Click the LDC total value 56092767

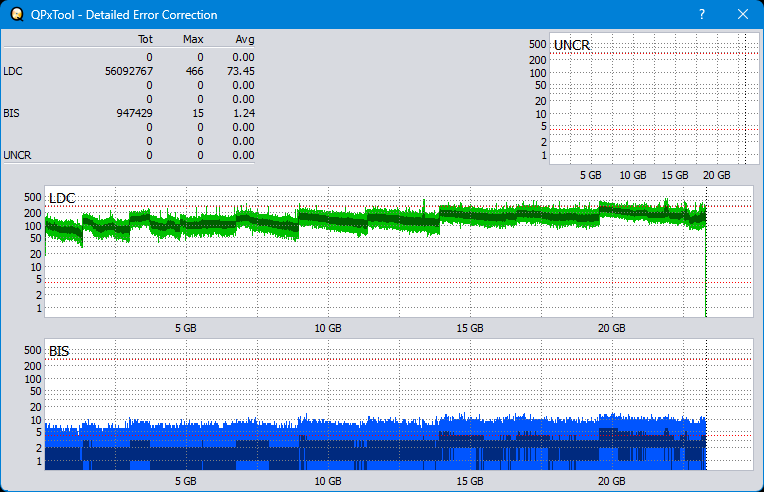point(128,71)
